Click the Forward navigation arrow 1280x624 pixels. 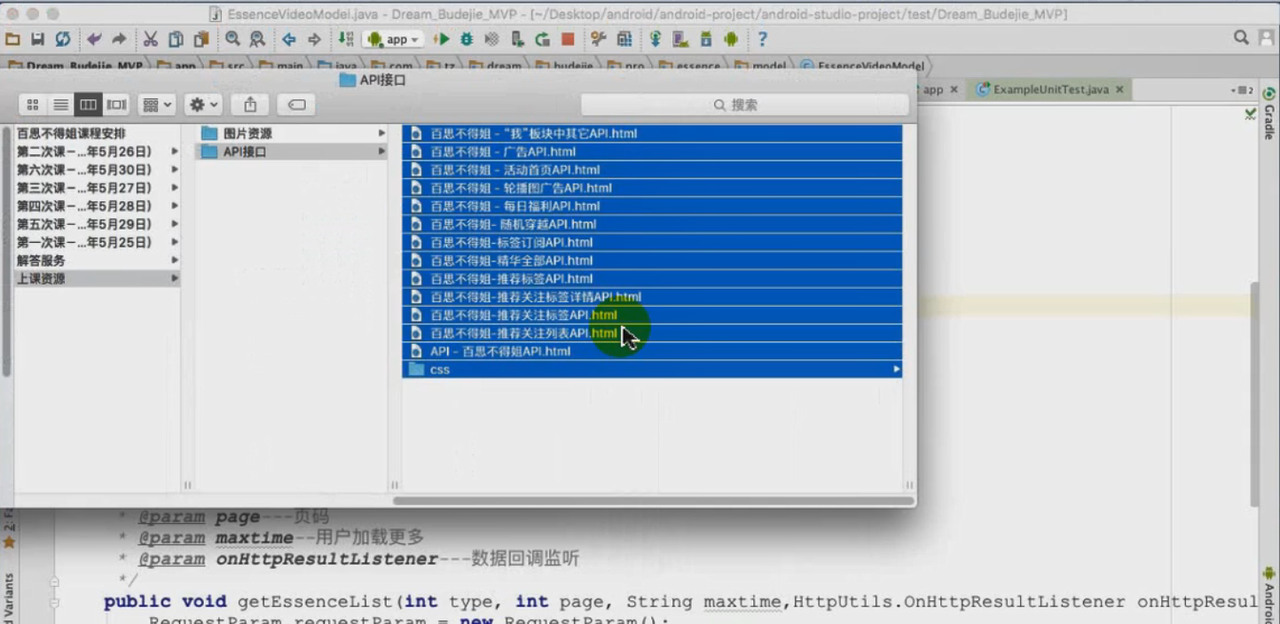point(314,39)
